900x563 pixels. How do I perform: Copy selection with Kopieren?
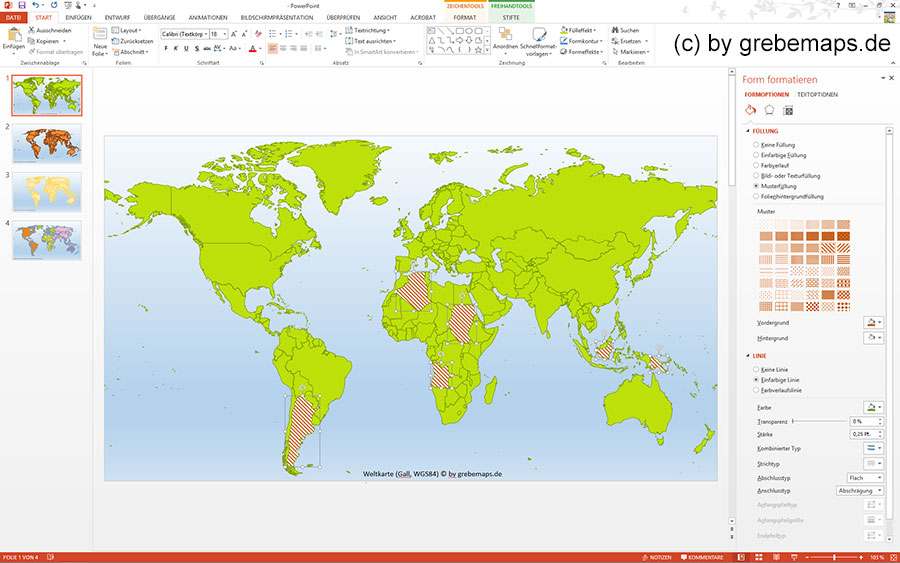46,41
